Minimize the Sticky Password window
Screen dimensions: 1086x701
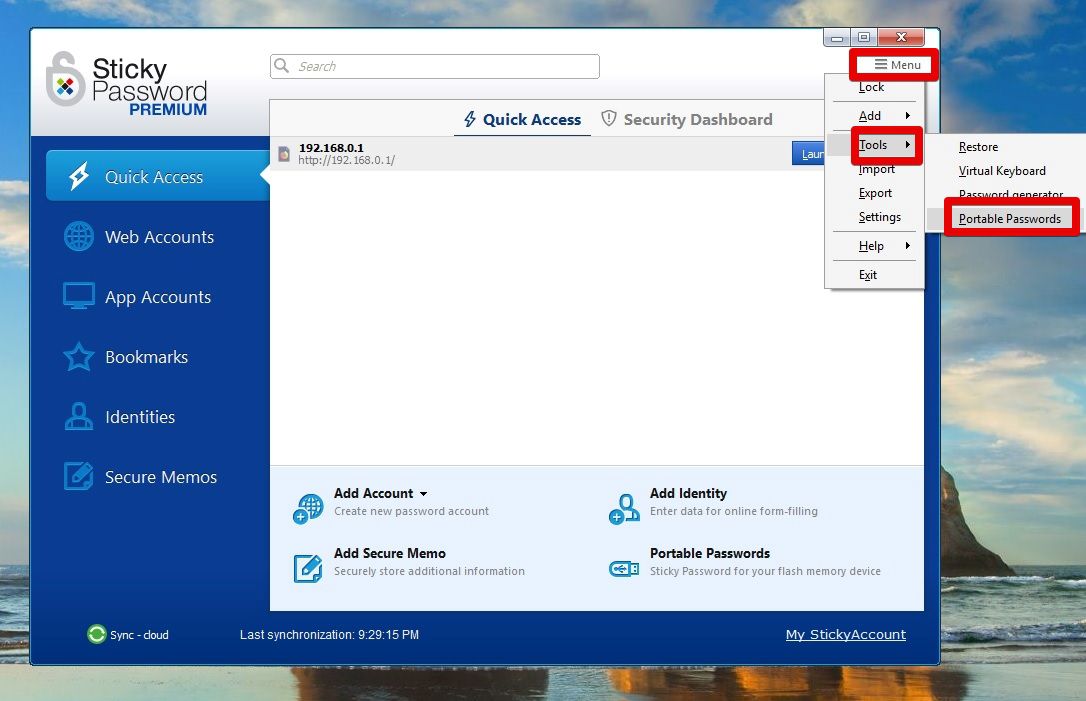pos(837,37)
